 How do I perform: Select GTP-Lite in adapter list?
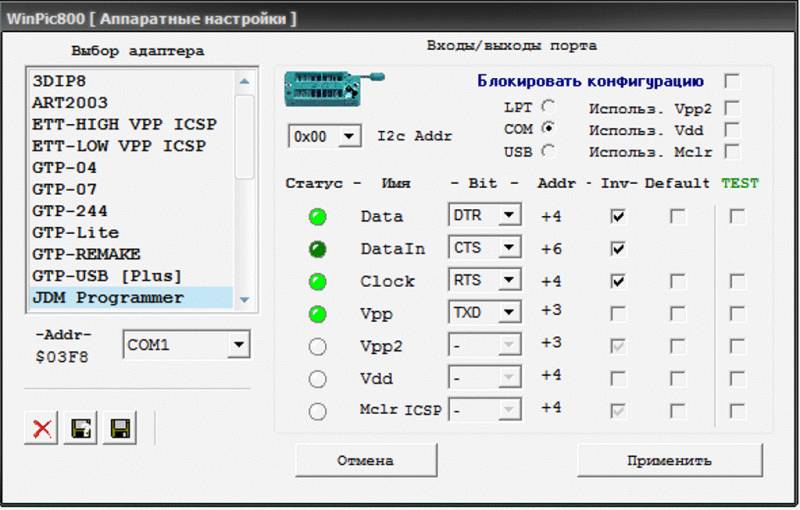click(132, 233)
